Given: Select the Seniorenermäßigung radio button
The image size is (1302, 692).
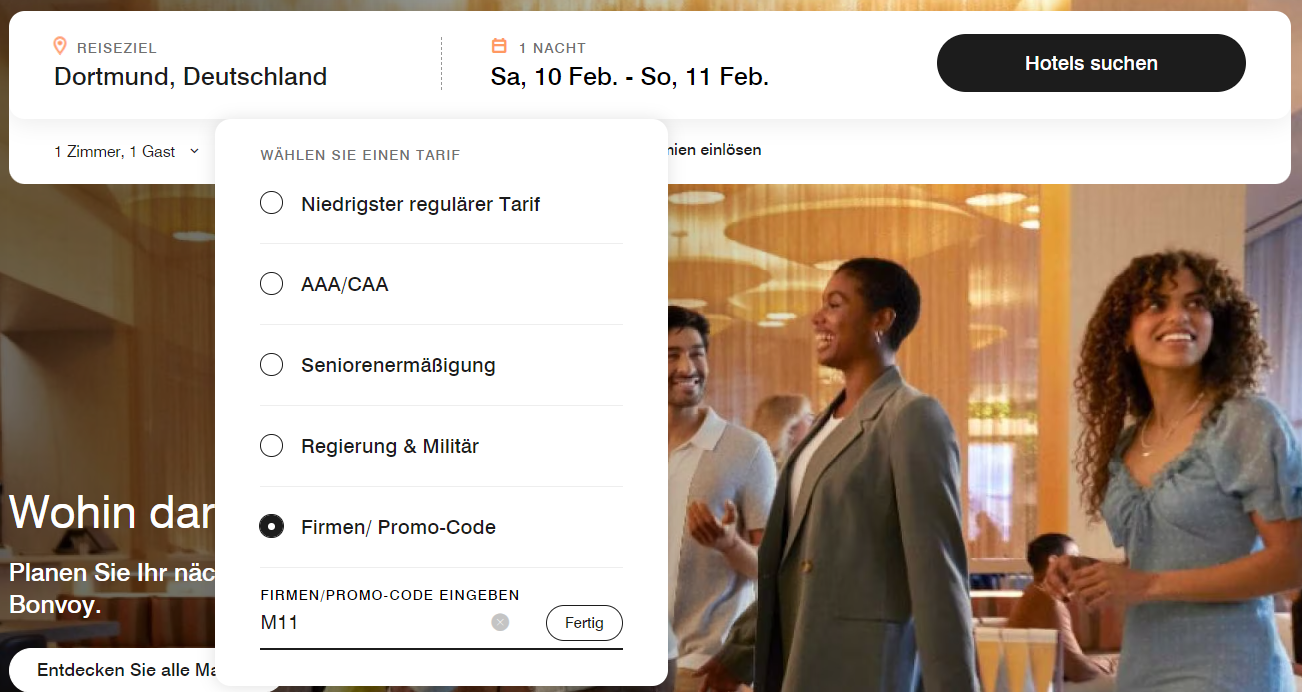Looking at the screenshot, I should point(271,365).
